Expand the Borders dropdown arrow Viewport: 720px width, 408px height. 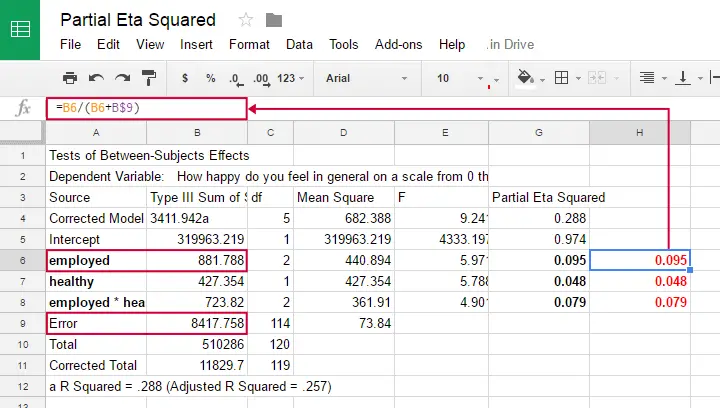[578, 78]
